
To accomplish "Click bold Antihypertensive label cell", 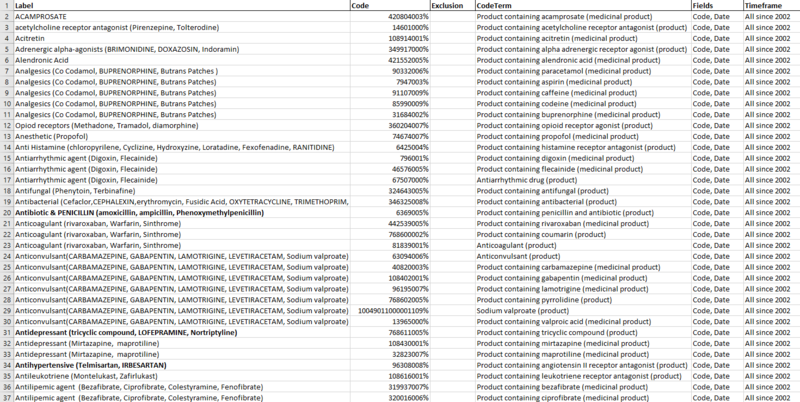I will (x=182, y=365).
